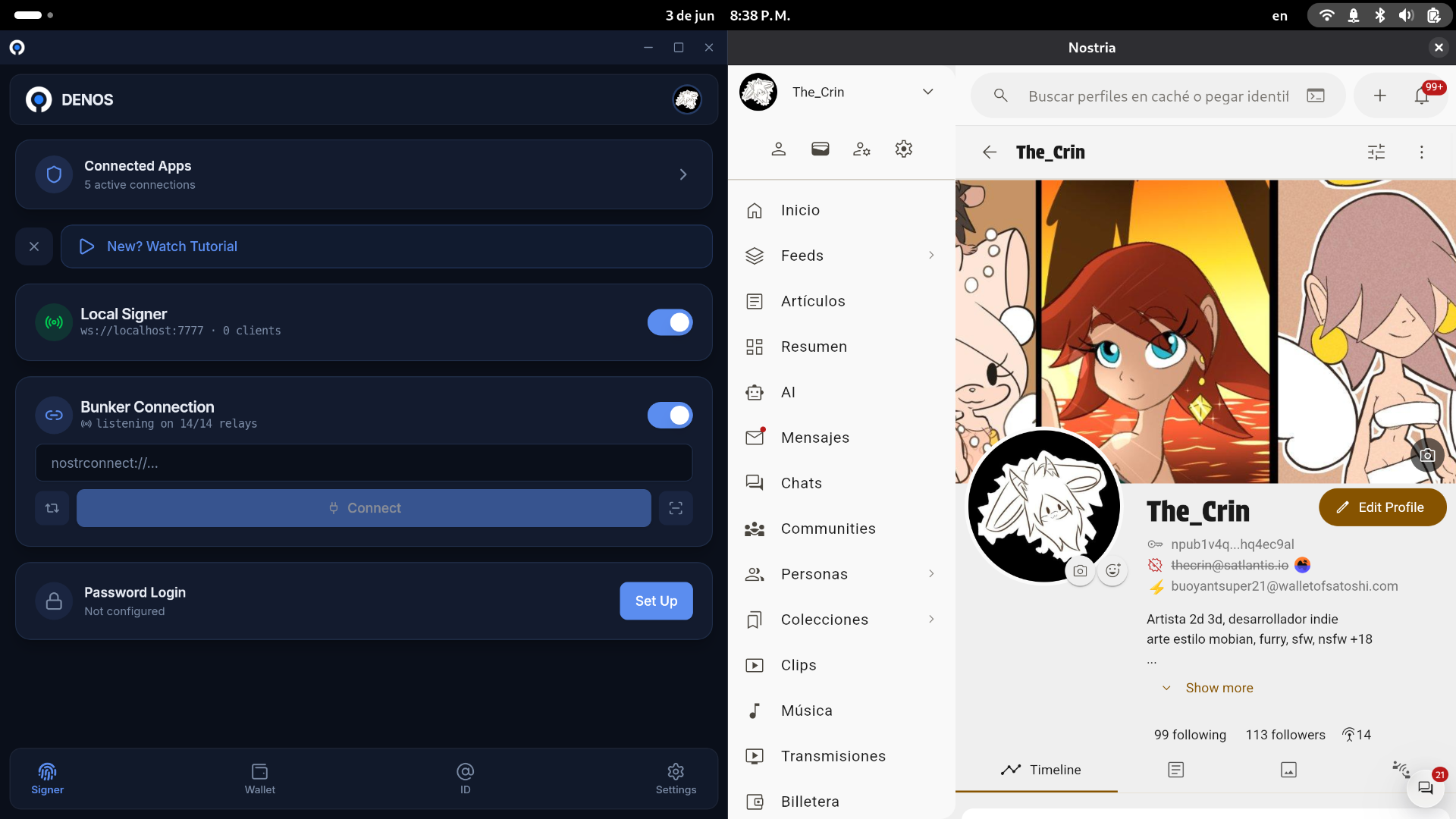Screen dimensions: 1456x819
Task: Click the refresh icon beside Connect
Action: (52, 508)
